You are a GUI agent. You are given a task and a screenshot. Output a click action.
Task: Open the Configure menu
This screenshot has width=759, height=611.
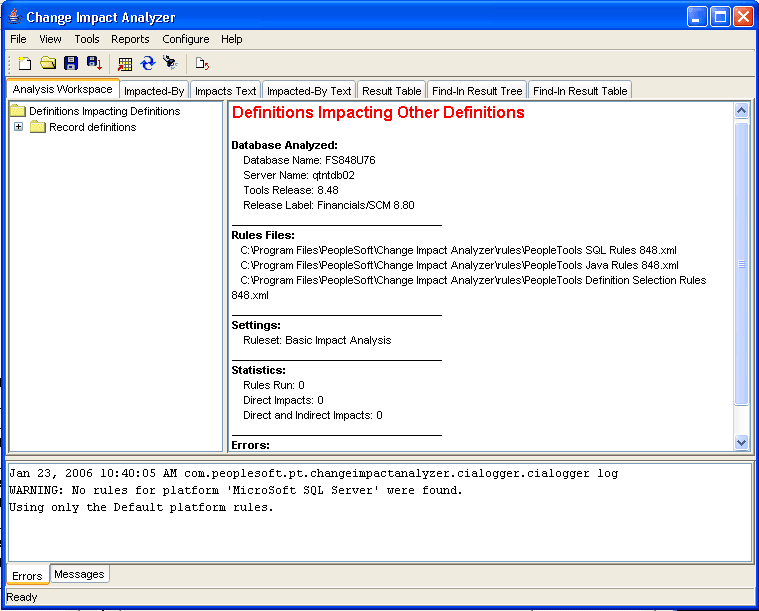[x=186, y=39]
